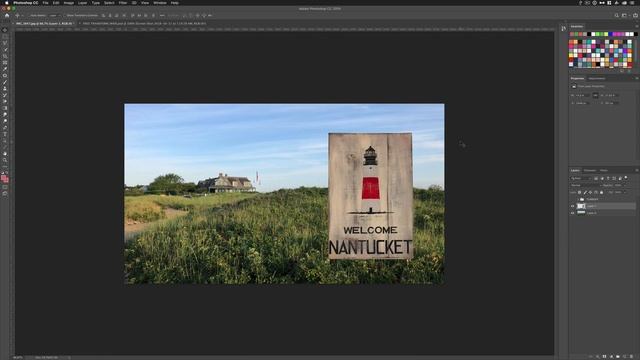640x360 pixels.
Task: Select the Lasso tool
Action: tap(5, 43)
